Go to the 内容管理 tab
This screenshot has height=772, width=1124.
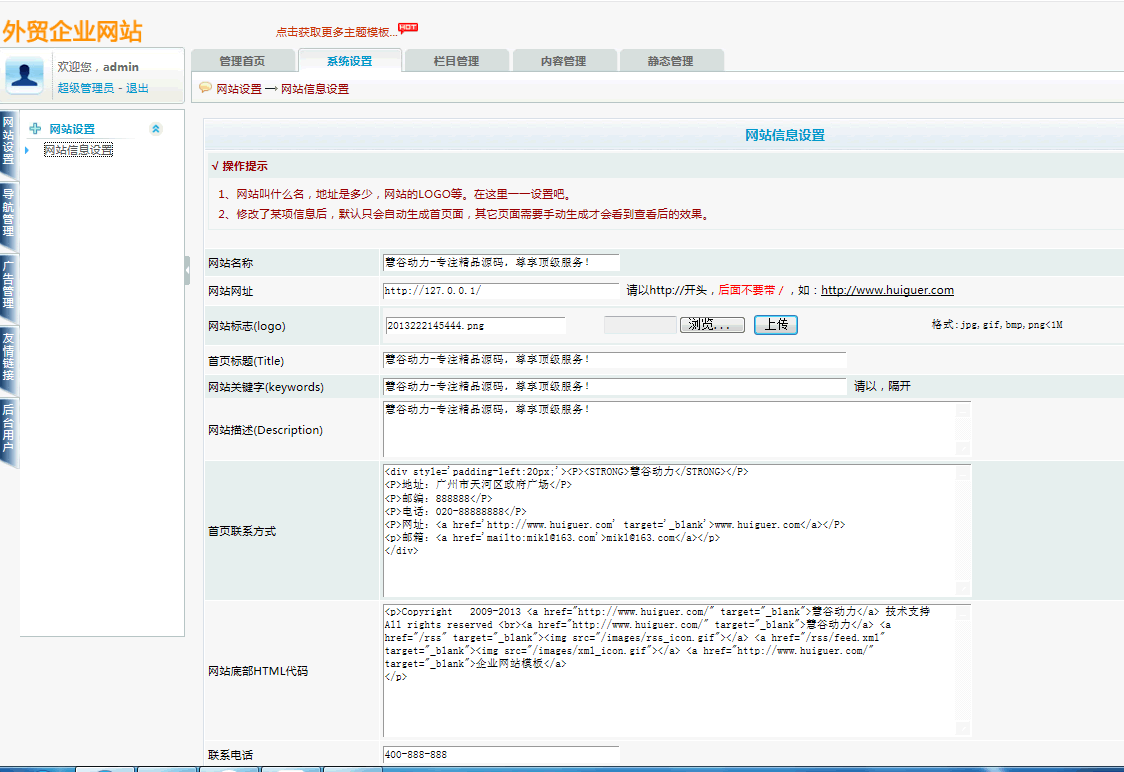[563, 61]
